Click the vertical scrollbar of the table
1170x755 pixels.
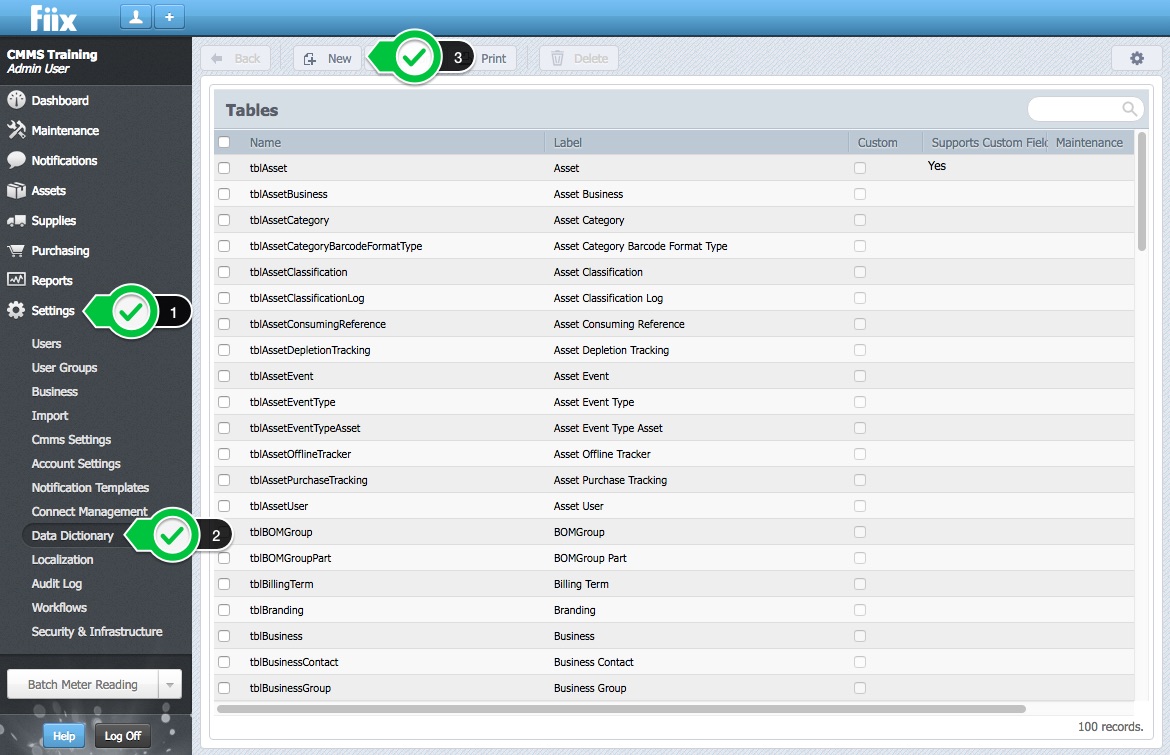1141,192
